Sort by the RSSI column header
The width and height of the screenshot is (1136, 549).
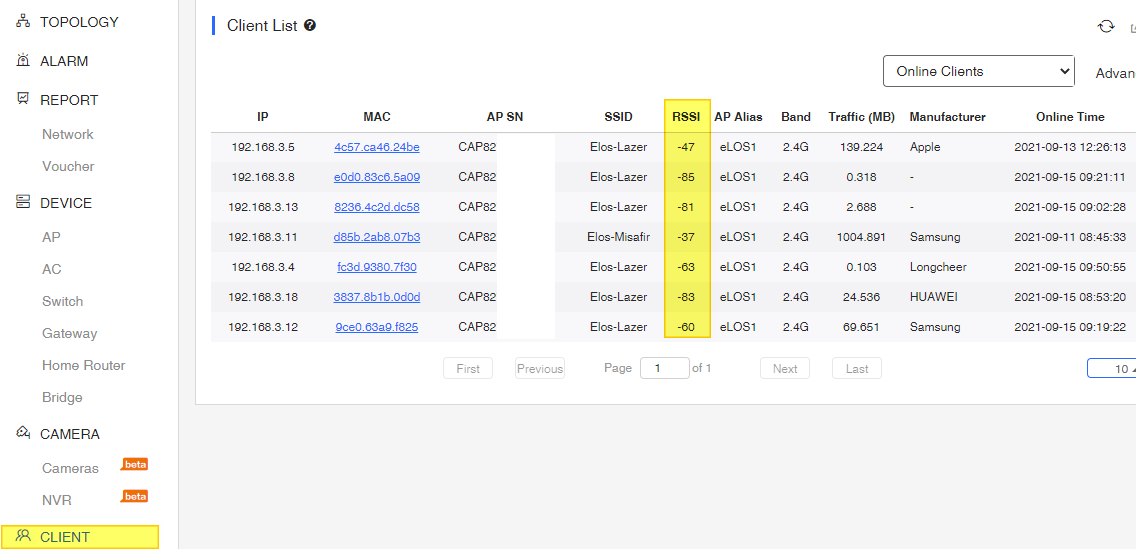(x=686, y=117)
